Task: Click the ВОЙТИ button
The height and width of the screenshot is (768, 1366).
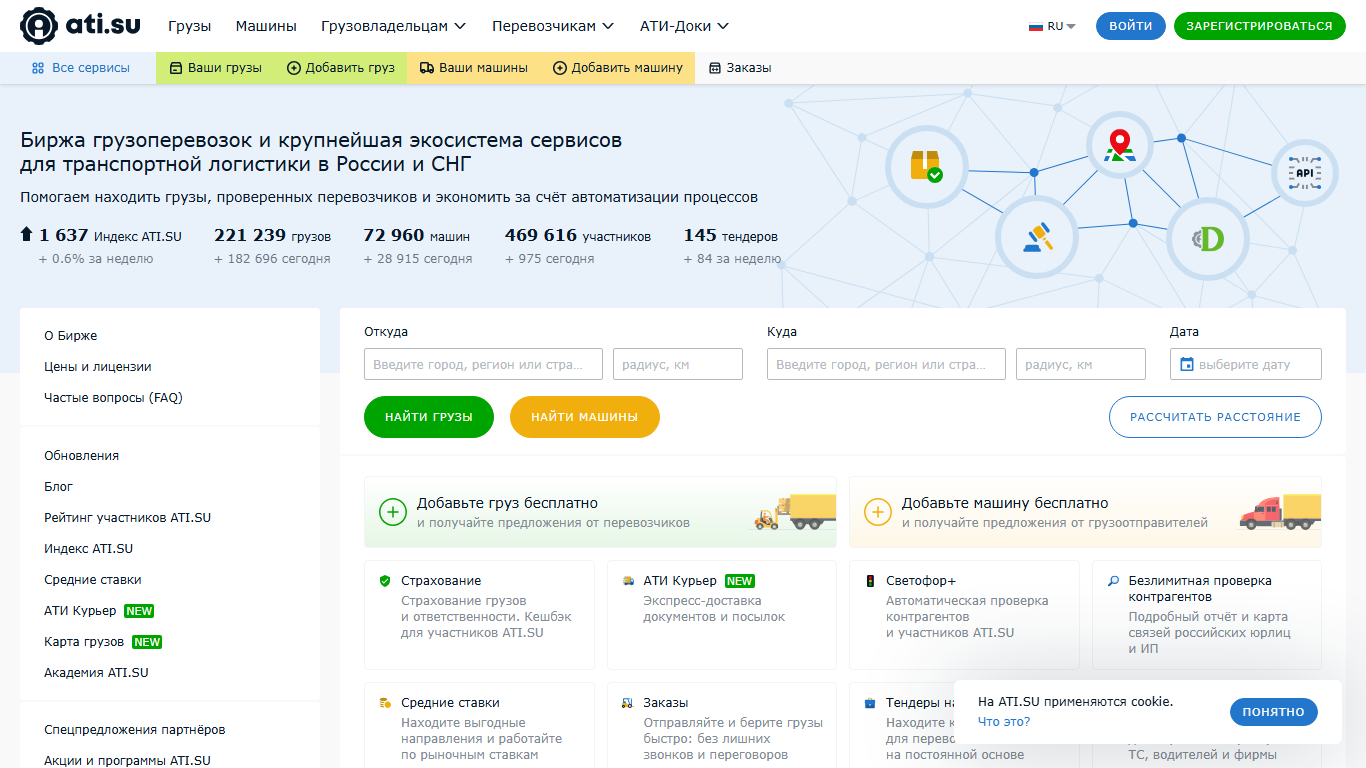Action: [x=1131, y=26]
